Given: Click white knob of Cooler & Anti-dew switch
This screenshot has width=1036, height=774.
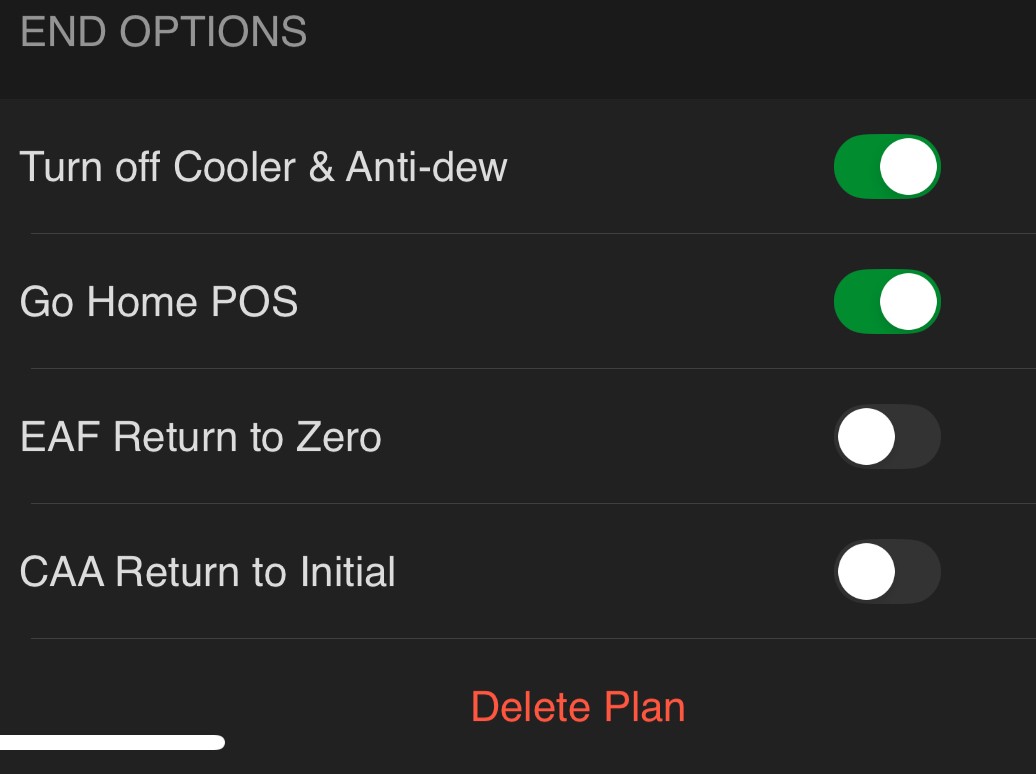Looking at the screenshot, I should pyautogui.click(x=908, y=167).
